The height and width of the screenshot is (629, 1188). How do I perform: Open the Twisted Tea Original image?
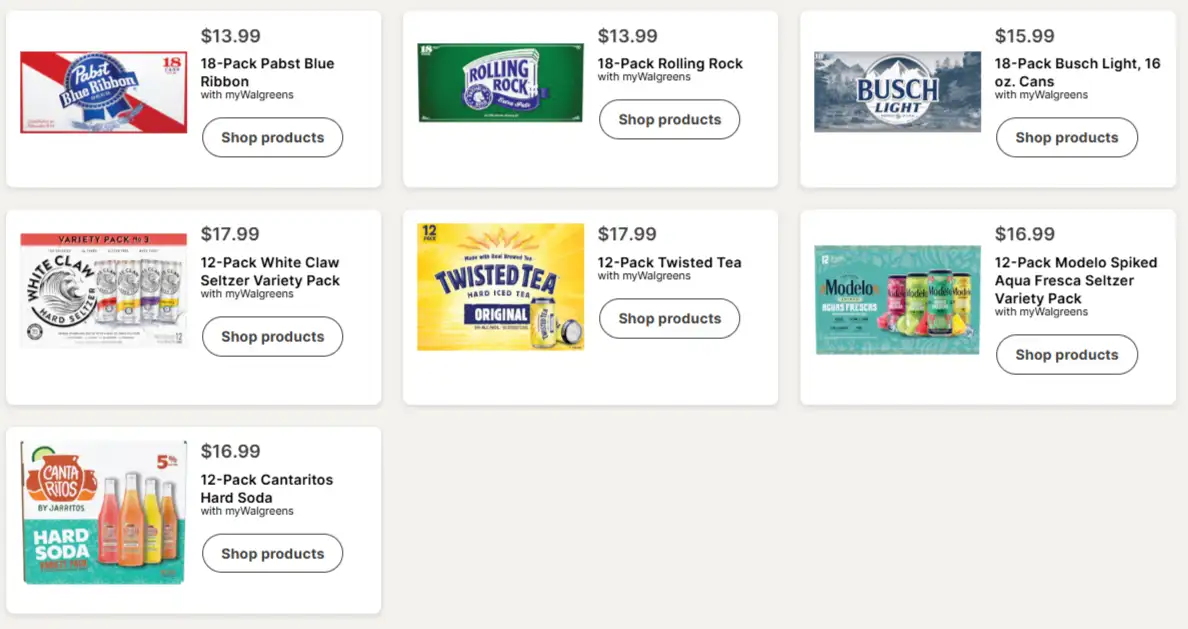pos(500,286)
